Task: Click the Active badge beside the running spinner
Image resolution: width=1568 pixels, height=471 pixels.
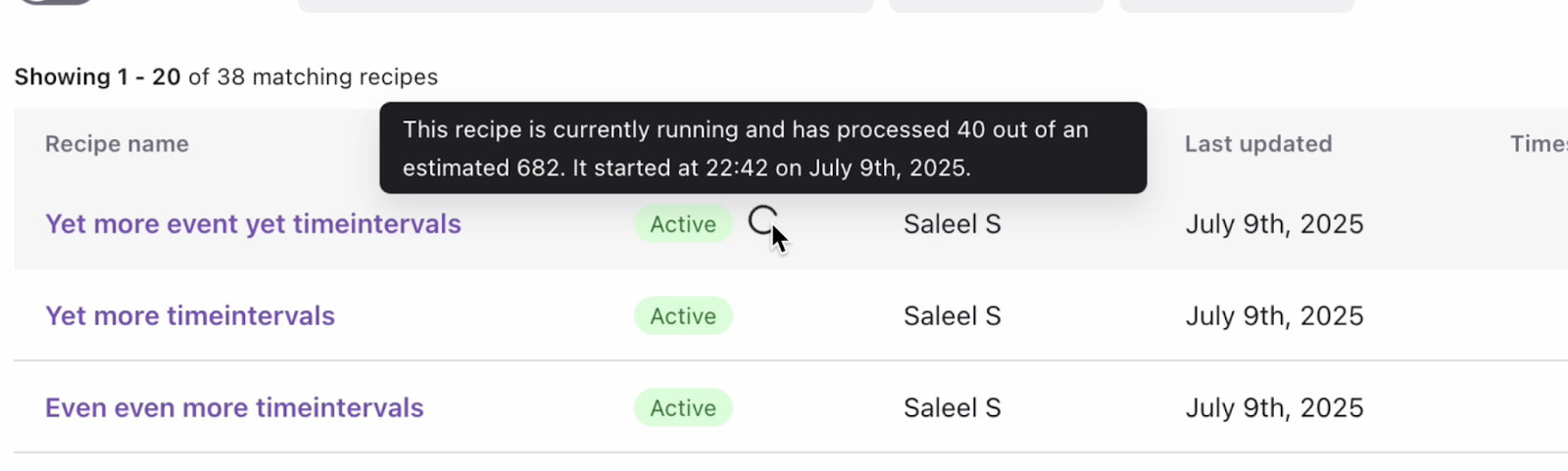Action: point(683,224)
